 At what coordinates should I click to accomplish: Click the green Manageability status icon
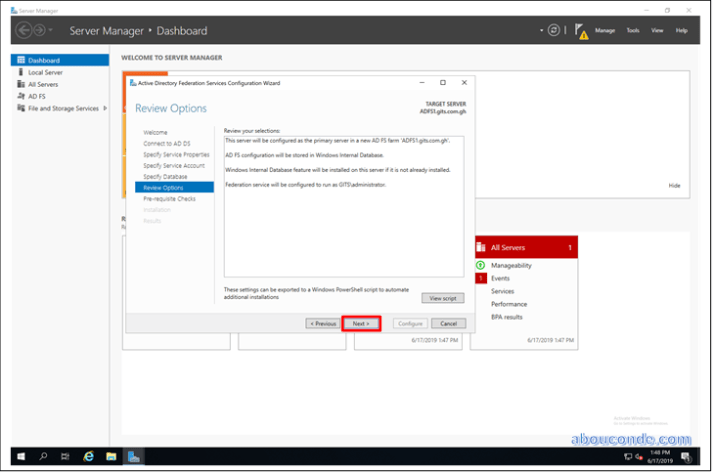pyautogui.click(x=481, y=265)
